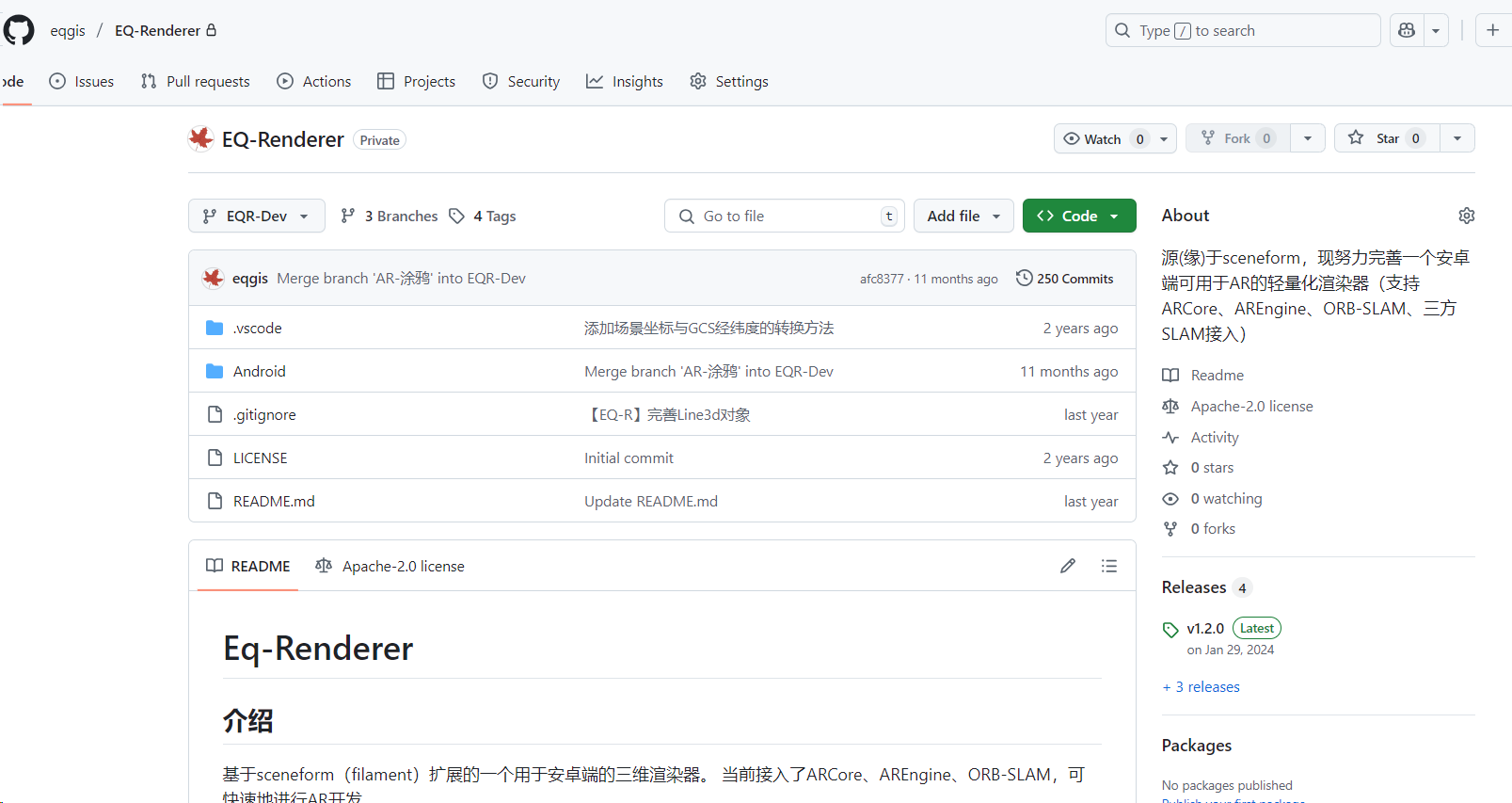Viewport: 1512px width, 803px height.
Task: Expand the Copilot dropdown arrow
Action: [1436, 30]
